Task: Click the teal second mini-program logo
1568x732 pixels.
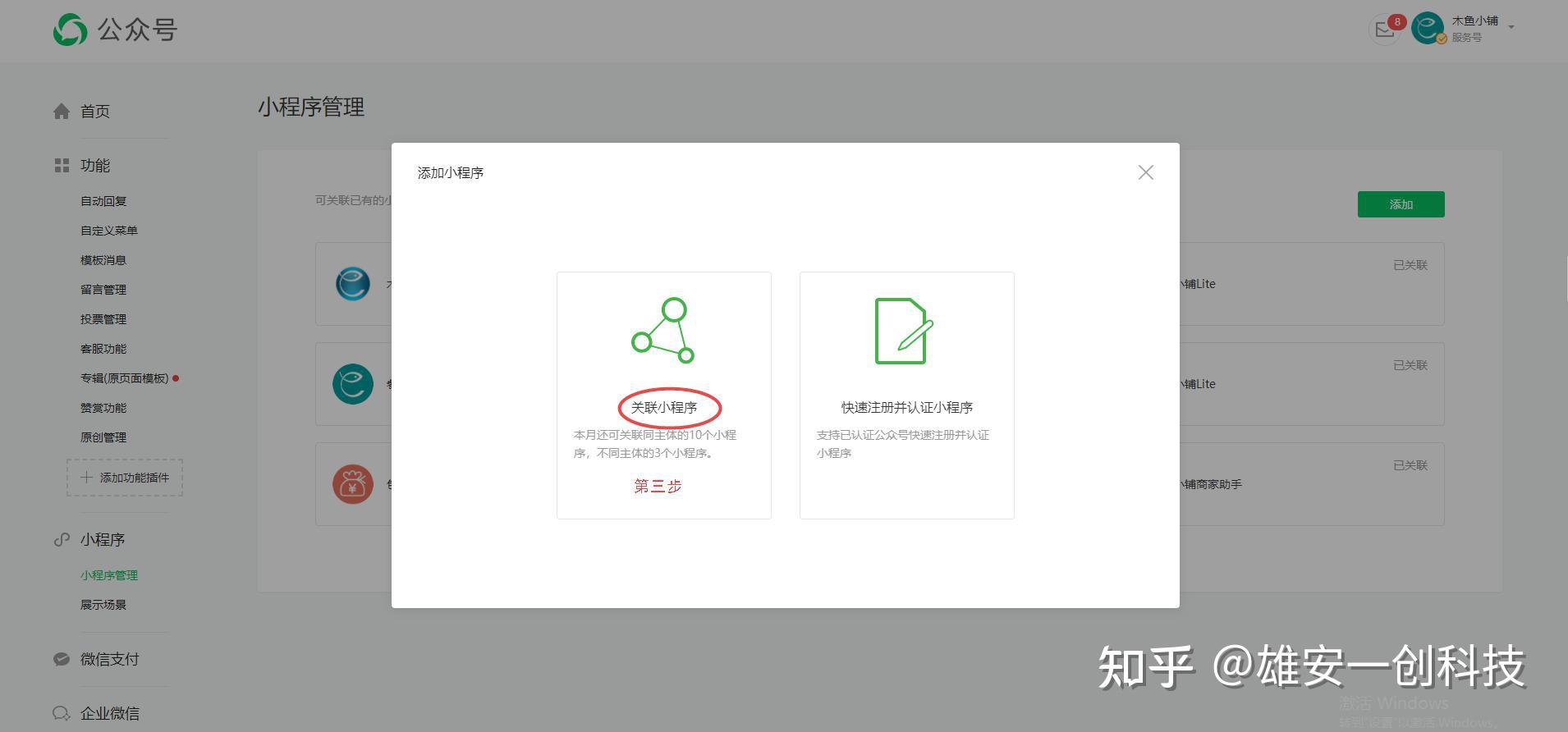Action: pyautogui.click(x=353, y=384)
